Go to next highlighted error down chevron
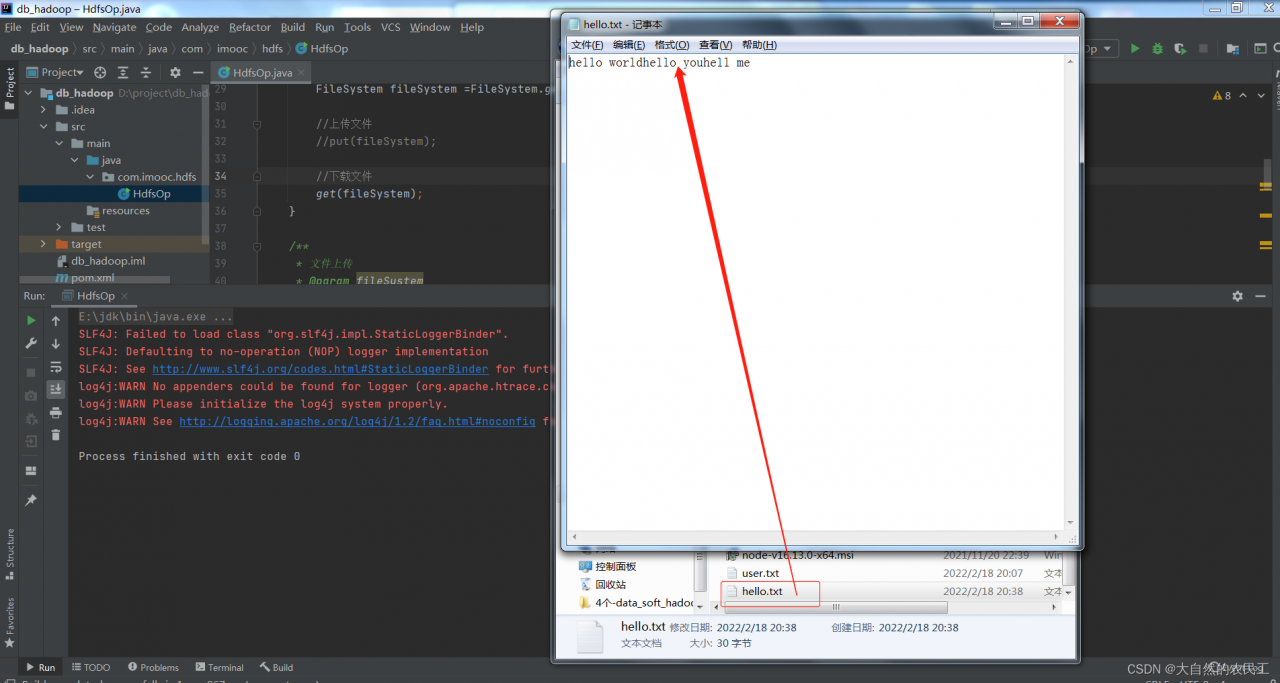Viewport: 1280px width, 683px height. pos(1259,95)
